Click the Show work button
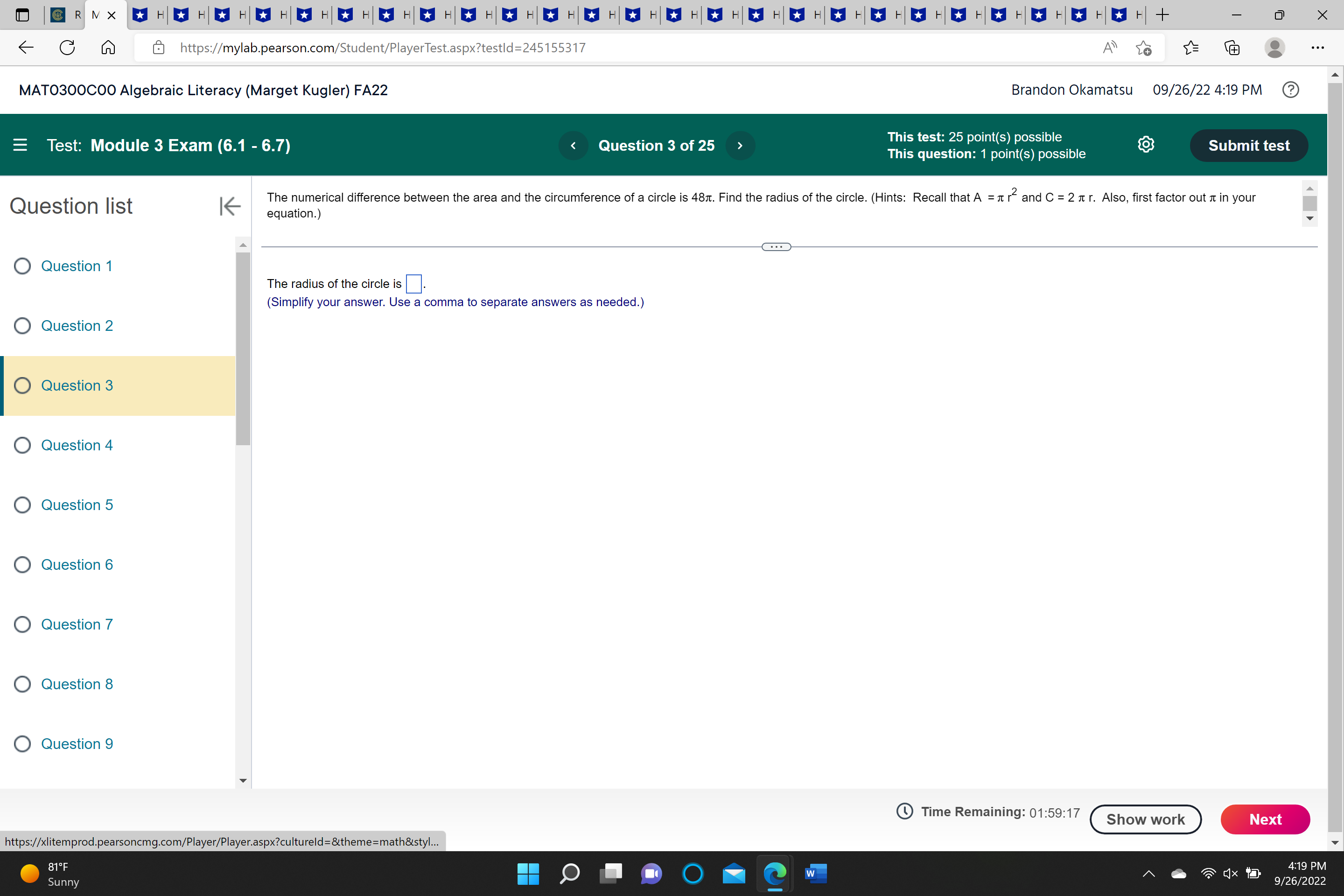The width and height of the screenshot is (1344, 896). click(x=1145, y=819)
